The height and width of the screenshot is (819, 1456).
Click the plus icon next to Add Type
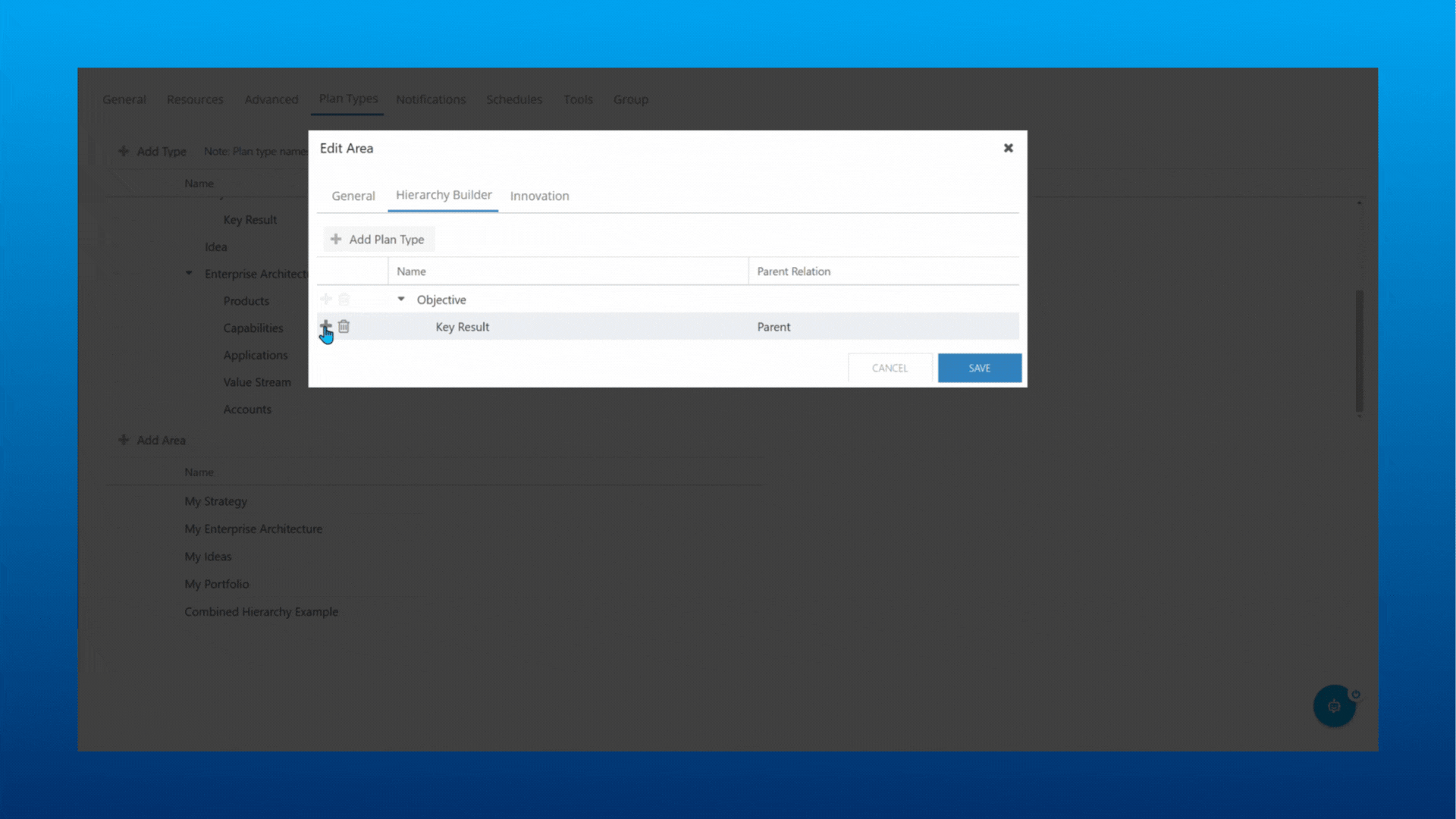124,151
